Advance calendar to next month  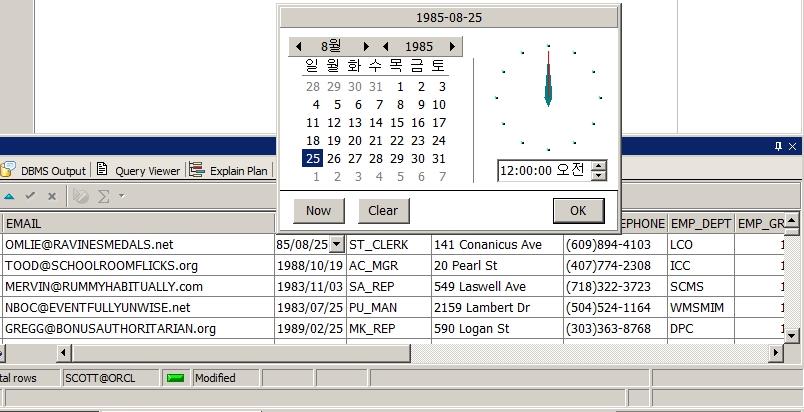coord(367,47)
